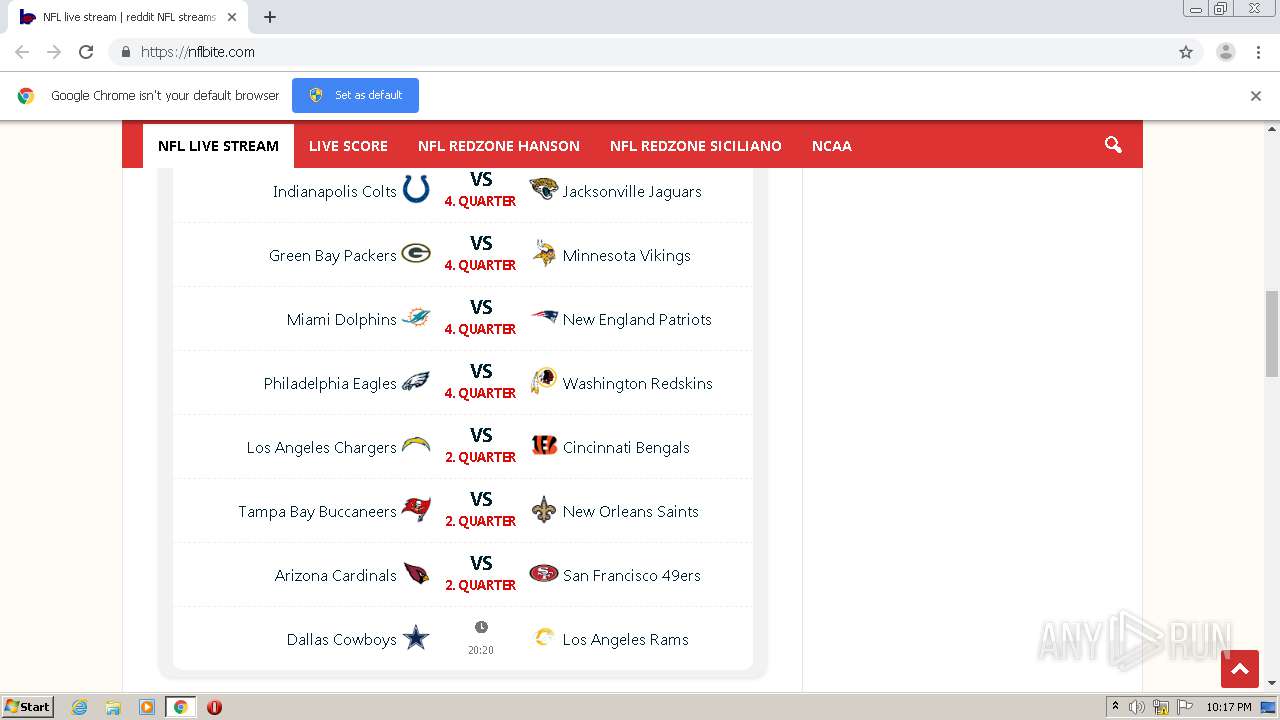The width and height of the screenshot is (1280, 720).
Task: Open Windows Media Player from the taskbar
Action: [x=147, y=707]
